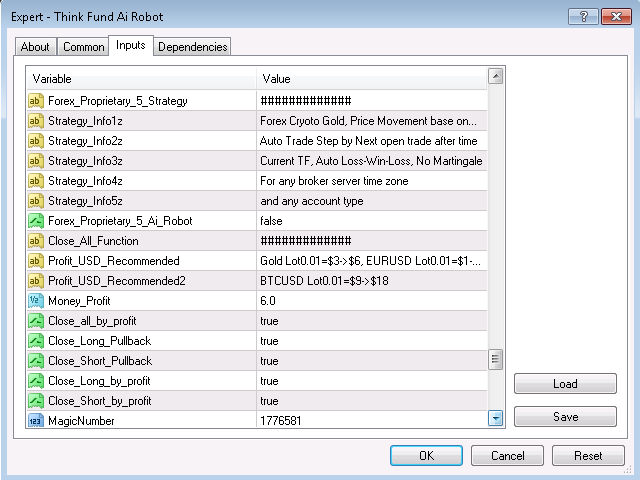Click the string icon next to Strategy_Info1z
This screenshot has width=640, height=480.
(36, 121)
